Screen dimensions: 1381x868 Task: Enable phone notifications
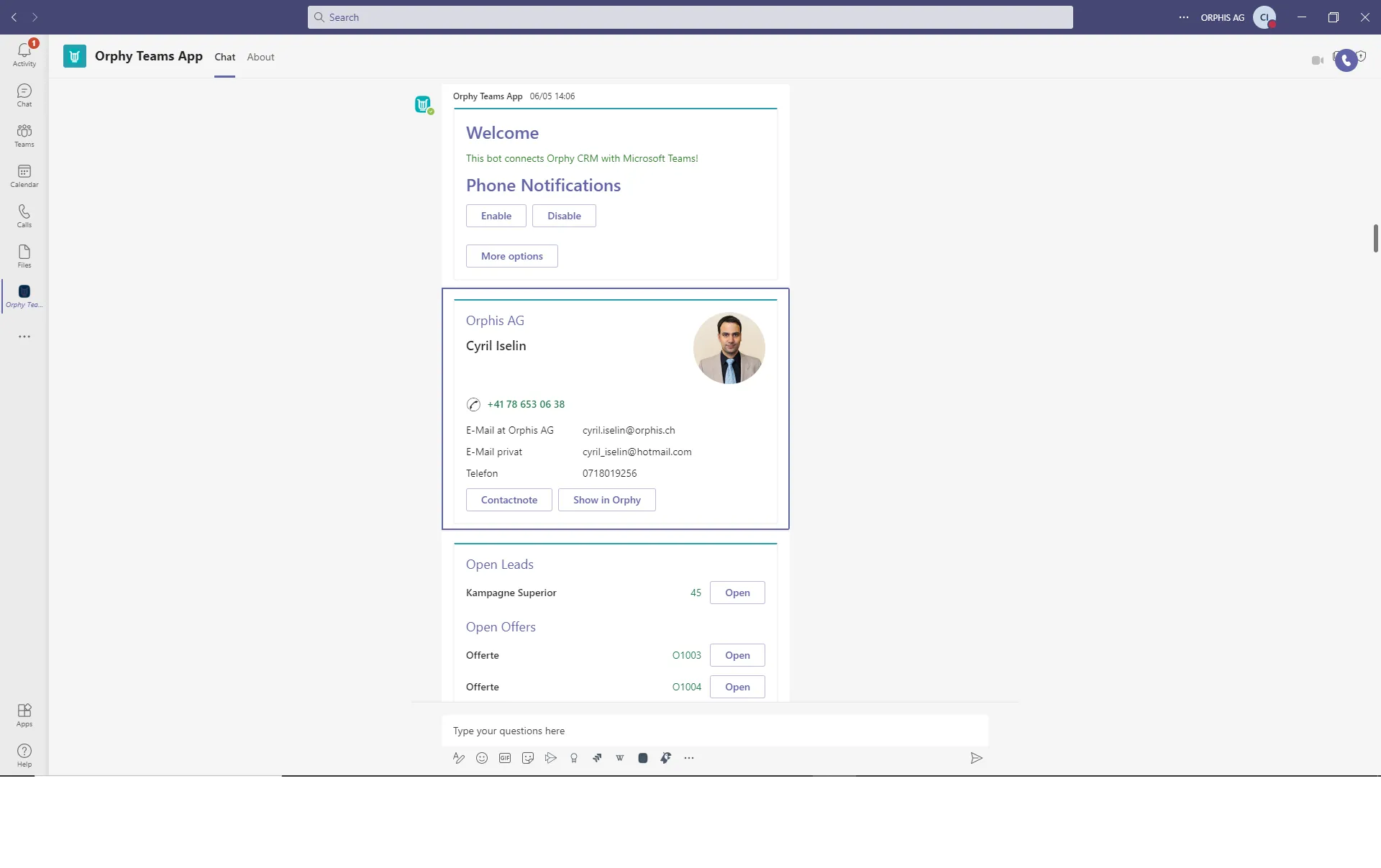[496, 216]
